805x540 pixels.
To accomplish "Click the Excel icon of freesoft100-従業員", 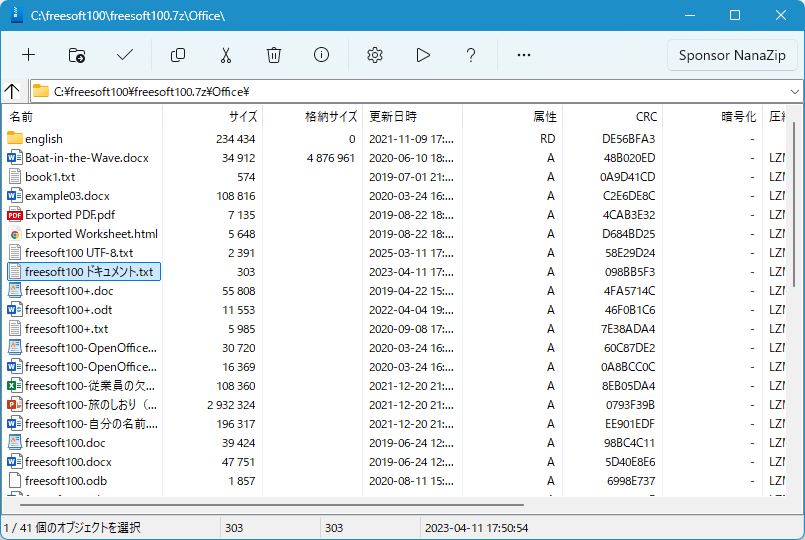I will (x=15, y=386).
